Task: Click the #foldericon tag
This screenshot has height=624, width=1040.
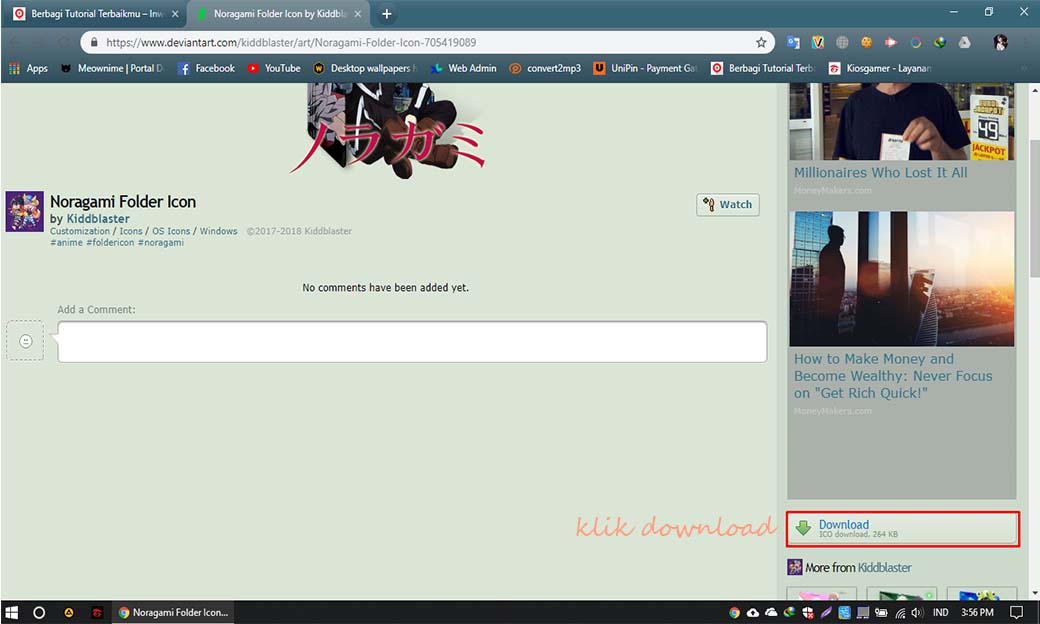Action: (x=110, y=243)
